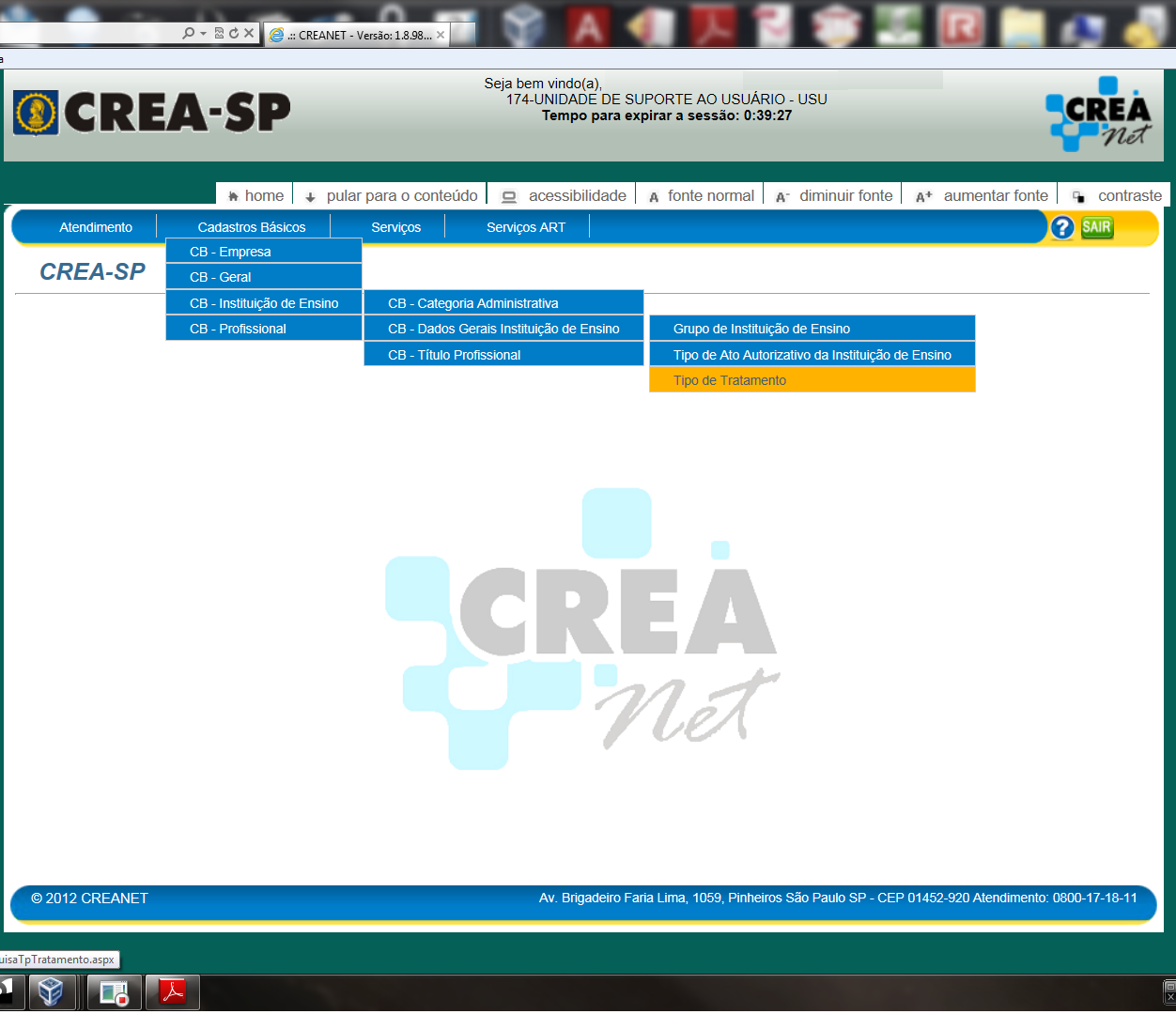
Task: Close the CREANET browser tab
Action: 441,35
